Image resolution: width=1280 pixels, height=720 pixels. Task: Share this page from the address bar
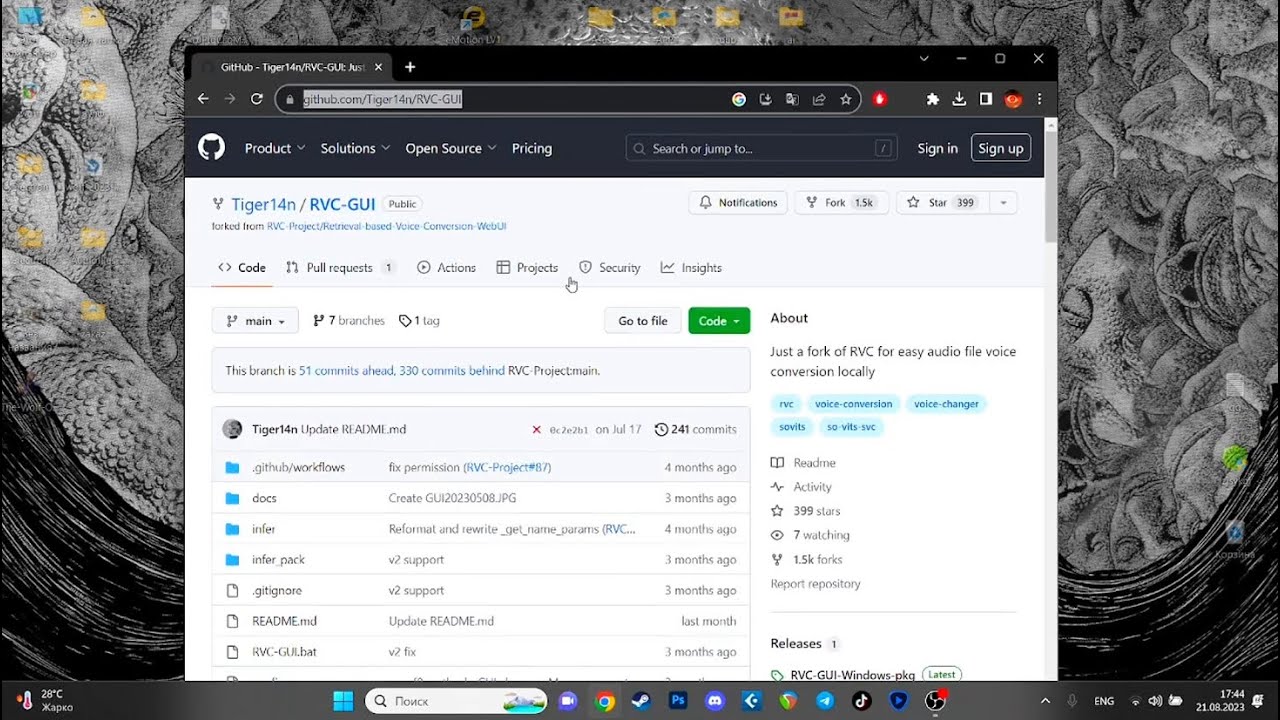[819, 99]
